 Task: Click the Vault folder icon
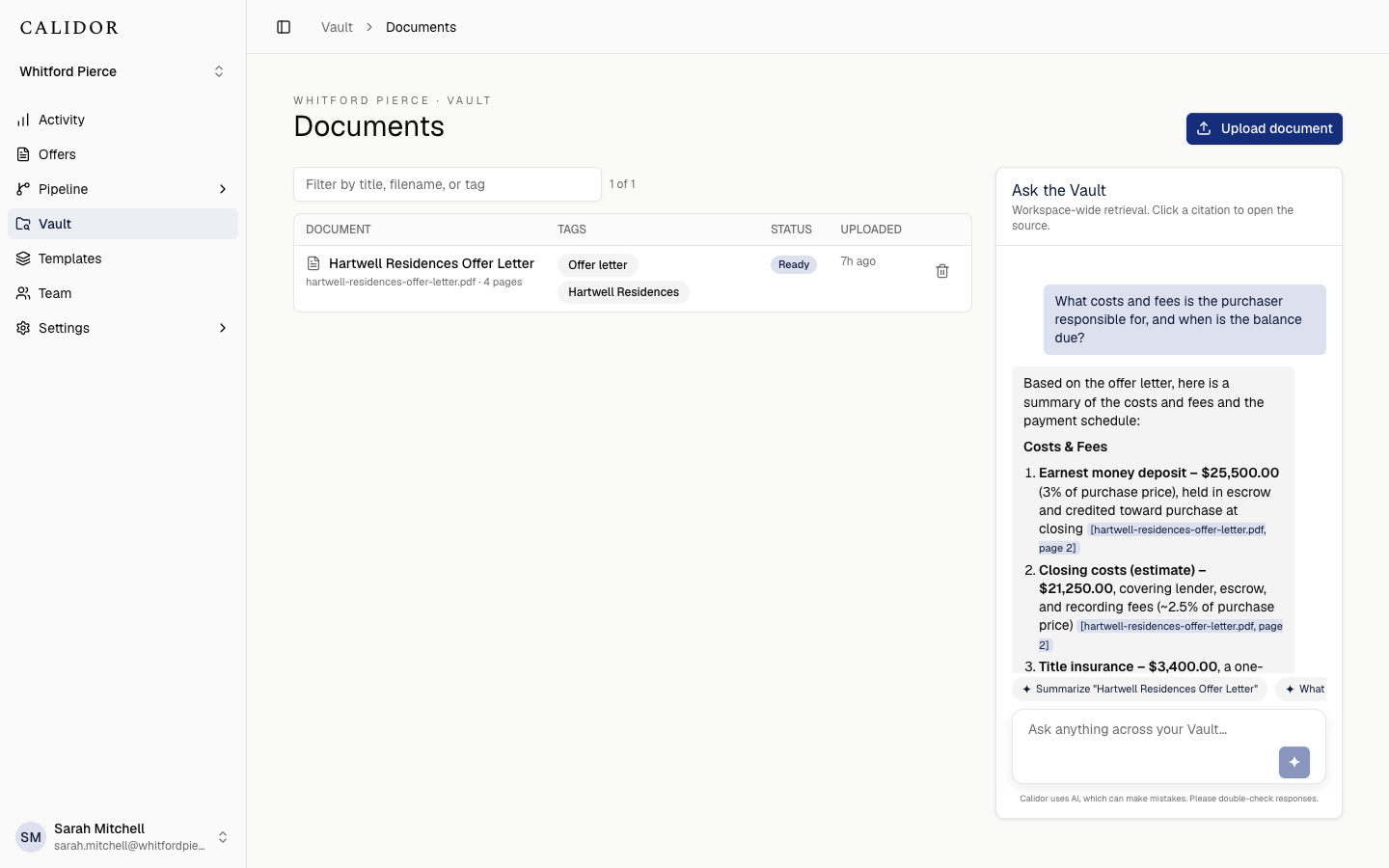pos(23,224)
